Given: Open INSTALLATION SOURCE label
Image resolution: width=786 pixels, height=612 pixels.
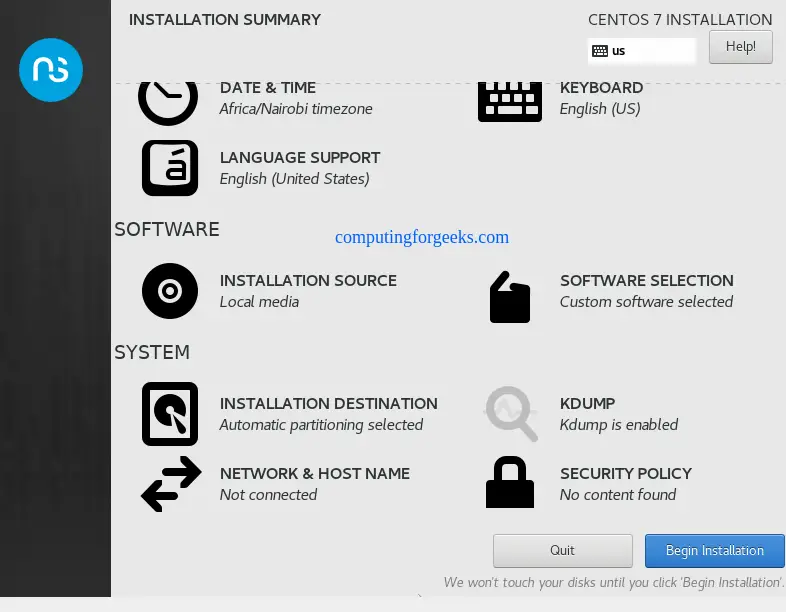Looking at the screenshot, I should tap(308, 281).
